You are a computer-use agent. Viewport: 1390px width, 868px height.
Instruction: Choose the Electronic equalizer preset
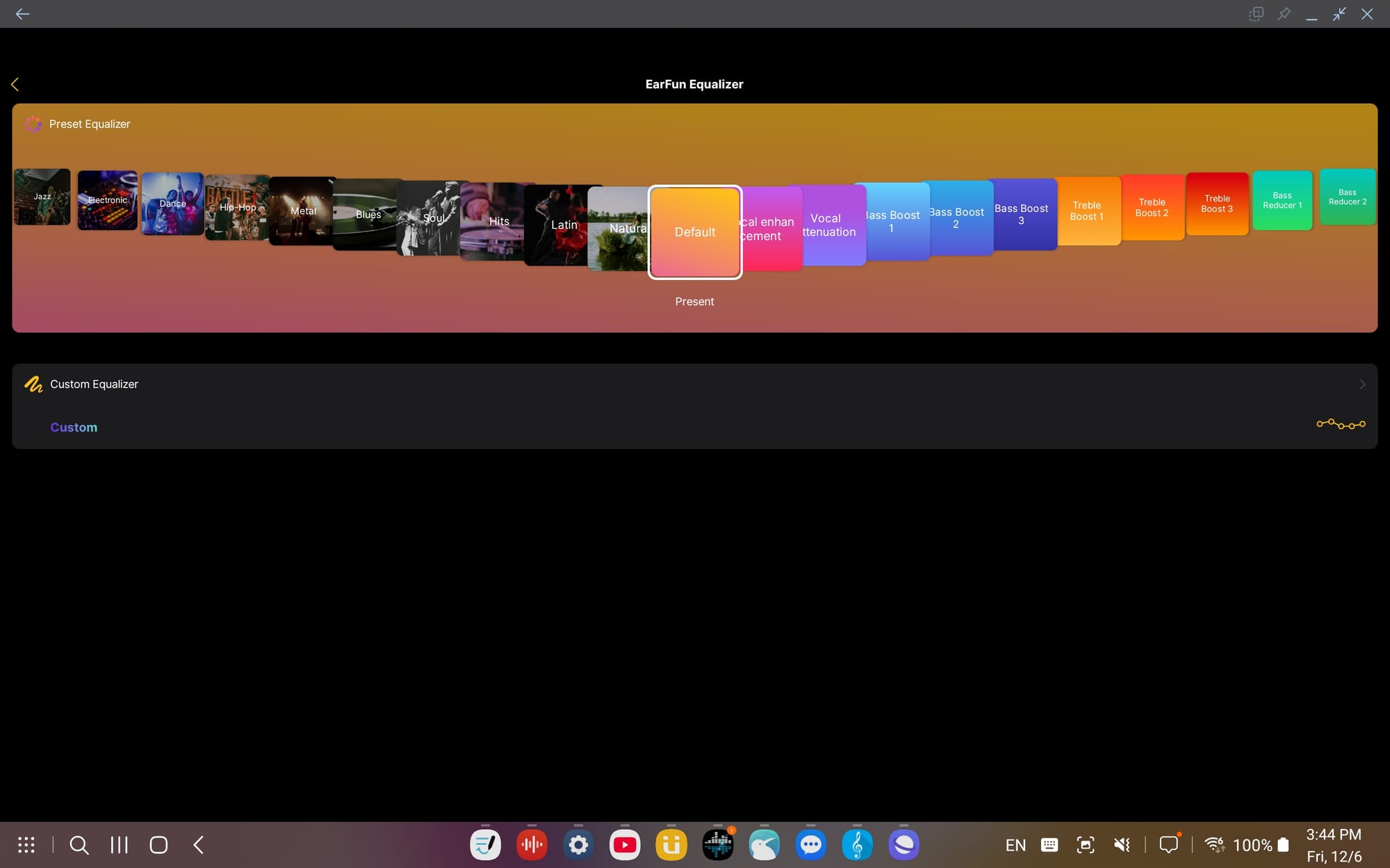point(107,200)
